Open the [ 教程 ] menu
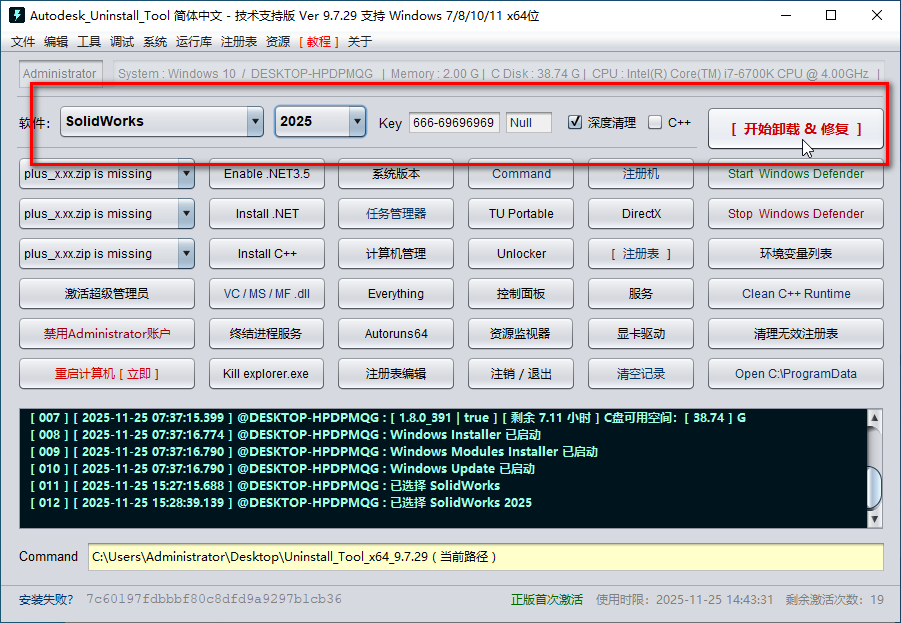The width and height of the screenshot is (901, 623). pos(318,41)
